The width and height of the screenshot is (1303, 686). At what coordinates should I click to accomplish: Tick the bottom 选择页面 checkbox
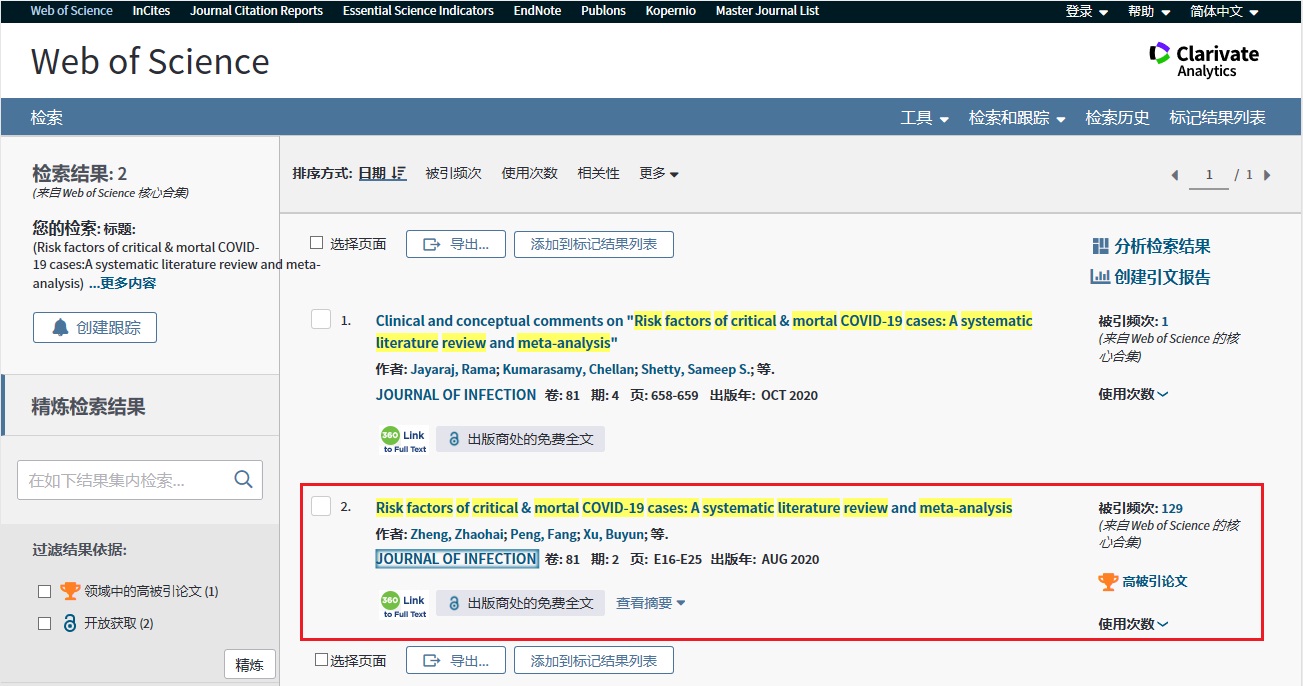click(321, 660)
